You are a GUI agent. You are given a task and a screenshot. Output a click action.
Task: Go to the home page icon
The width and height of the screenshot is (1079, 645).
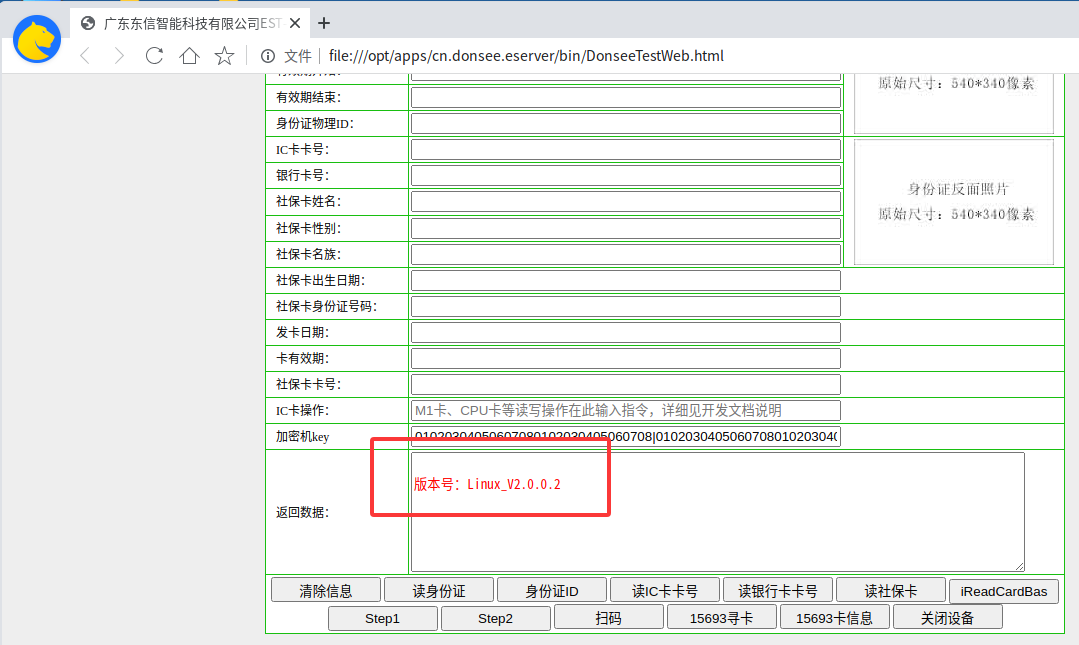[x=189, y=56]
